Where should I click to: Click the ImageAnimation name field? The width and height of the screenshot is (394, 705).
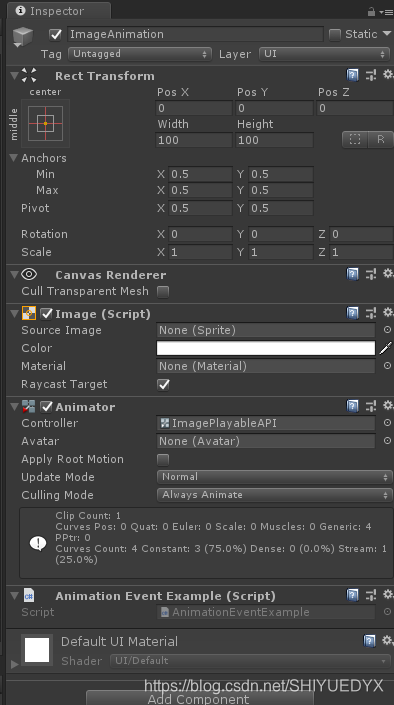click(x=195, y=34)
